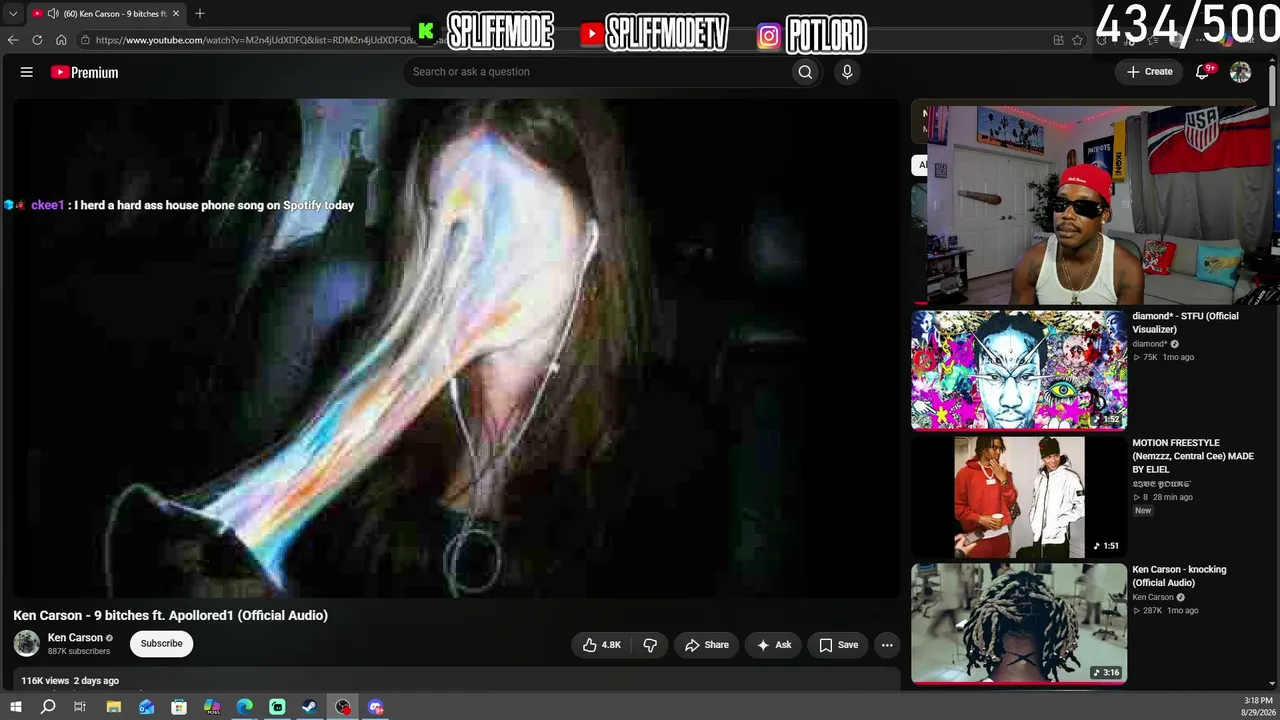Switch to Microsoft Edge on the taskbar
This screenshot has height=720, width=1280.
tap(245, 707)
